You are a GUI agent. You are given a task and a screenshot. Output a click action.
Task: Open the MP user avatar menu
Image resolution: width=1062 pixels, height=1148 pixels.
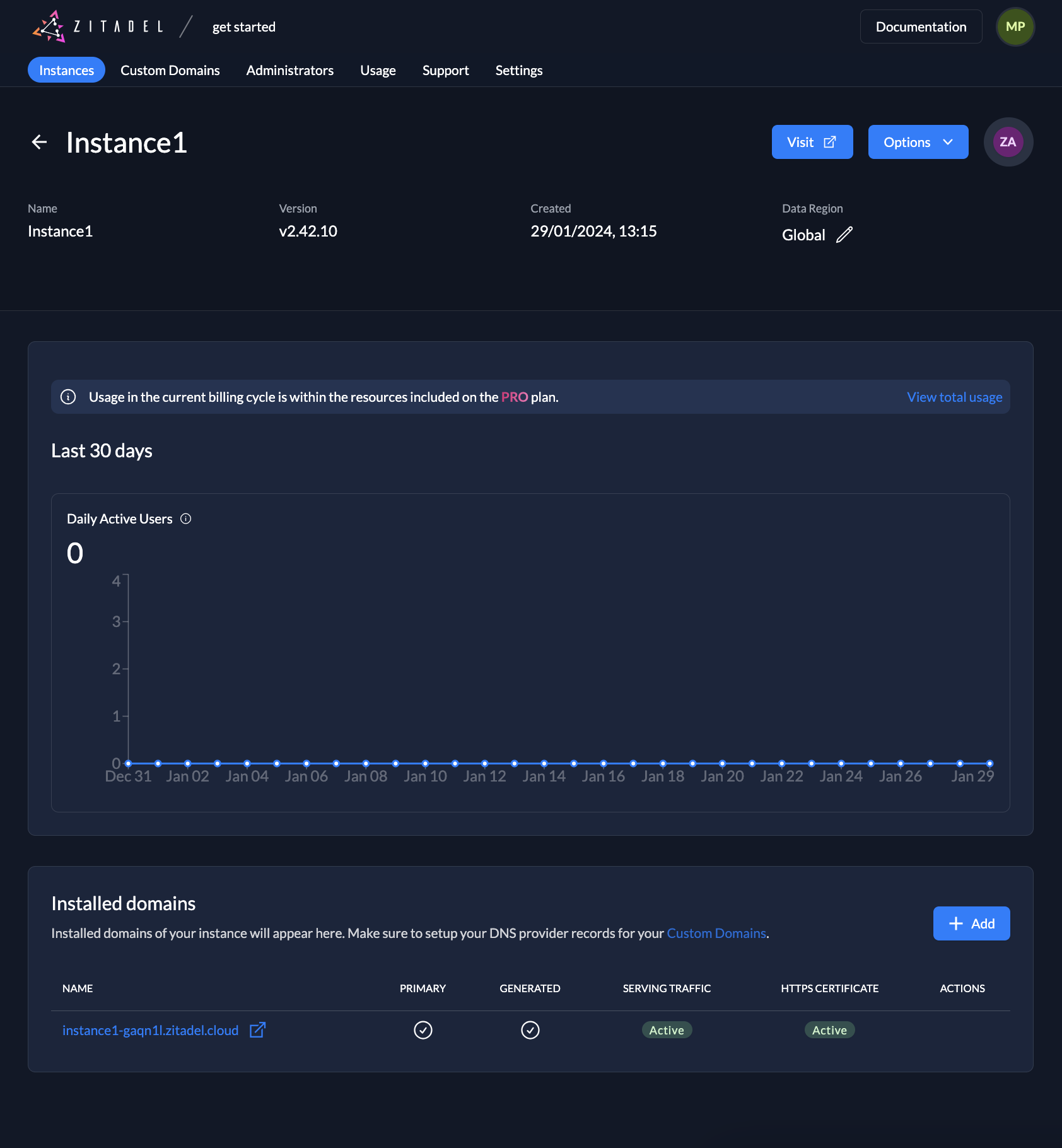1015,26
